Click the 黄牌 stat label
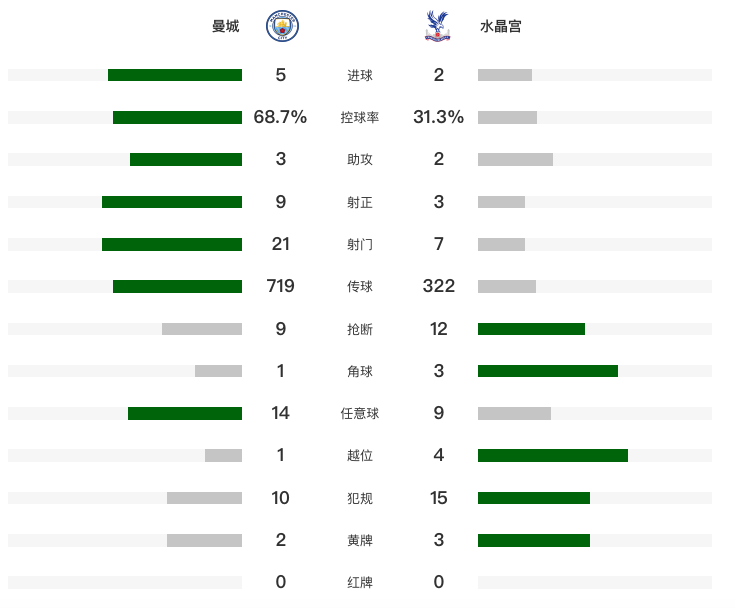Viewport: 735px width, 608px height. tap(360, 540)
